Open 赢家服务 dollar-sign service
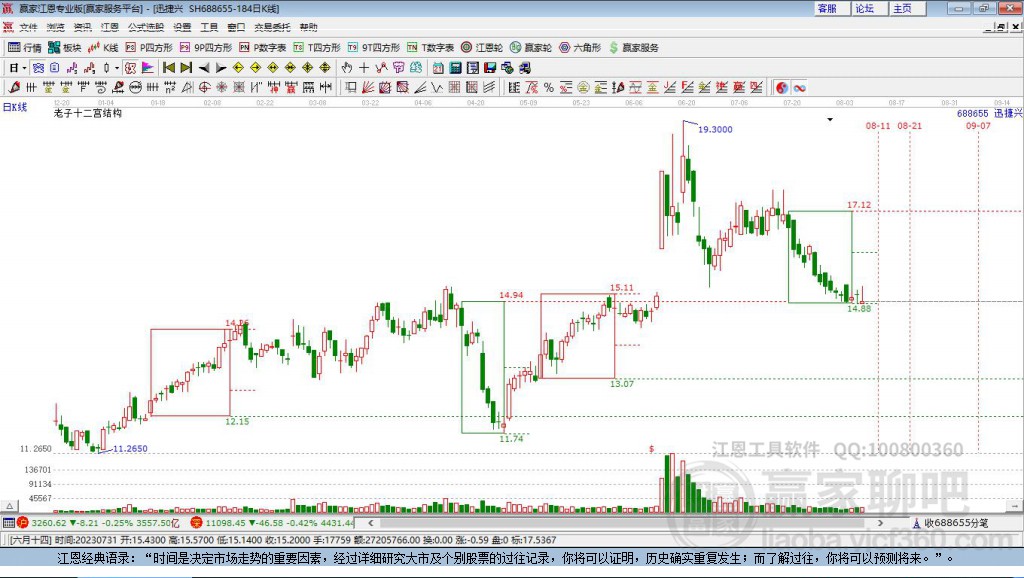This screenshot has height=578, width=1024. (x=633, y=48)
